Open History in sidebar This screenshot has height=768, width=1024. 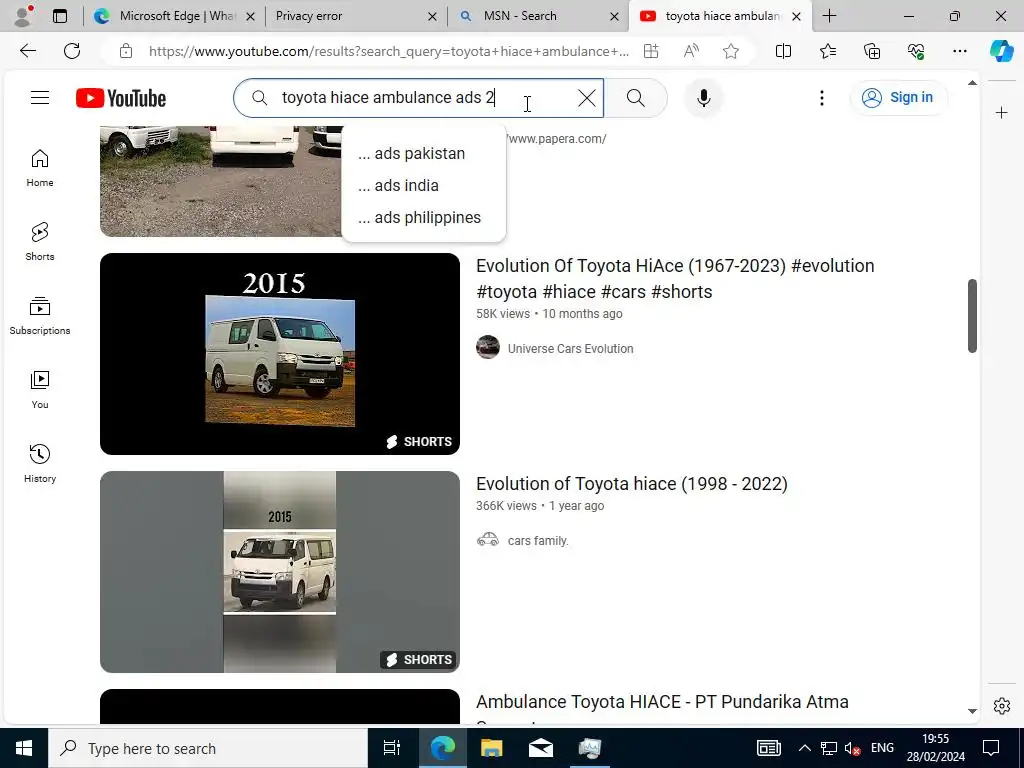(x=40, y=464)
